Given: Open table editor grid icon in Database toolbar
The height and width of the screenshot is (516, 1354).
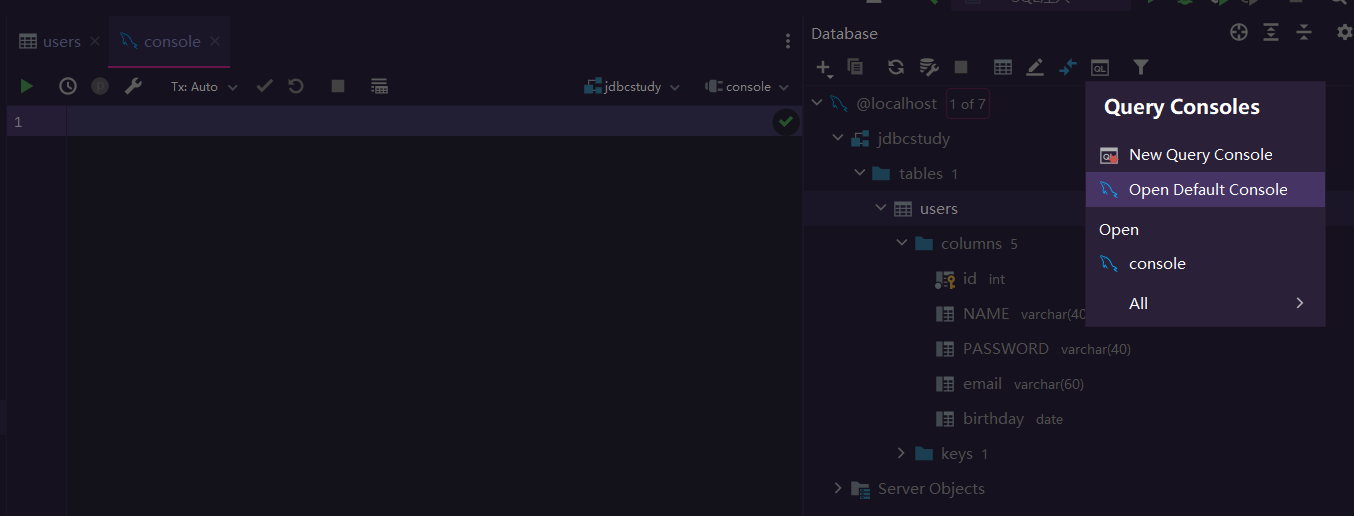Looking at the screenshot, I should [x=1003, y=67].
